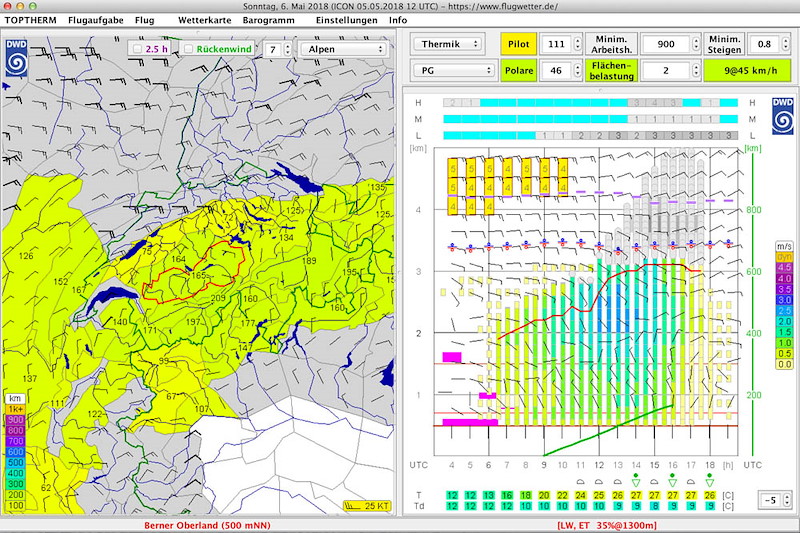Click the DWD logo on the map

click(16, 58)
